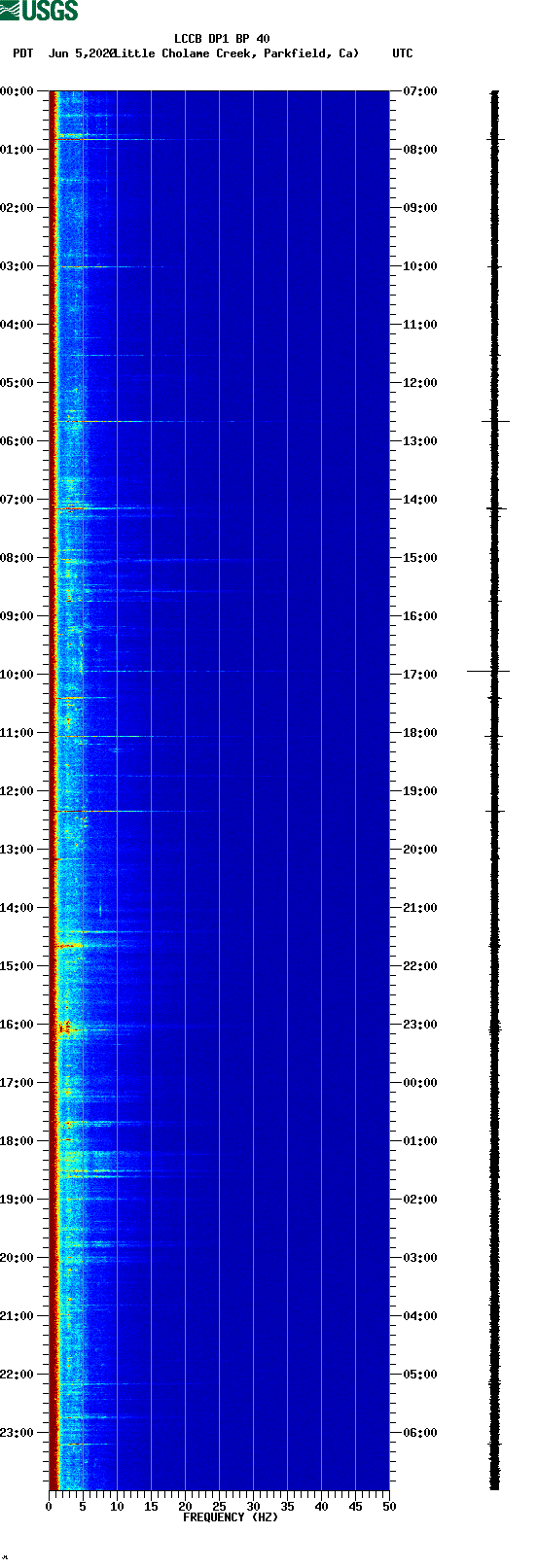This screenshot has width=537, height=1568.
Task: Click the 10:00 PDT time label on left axis
Action: pyautogui.click(x=18, y=675)
